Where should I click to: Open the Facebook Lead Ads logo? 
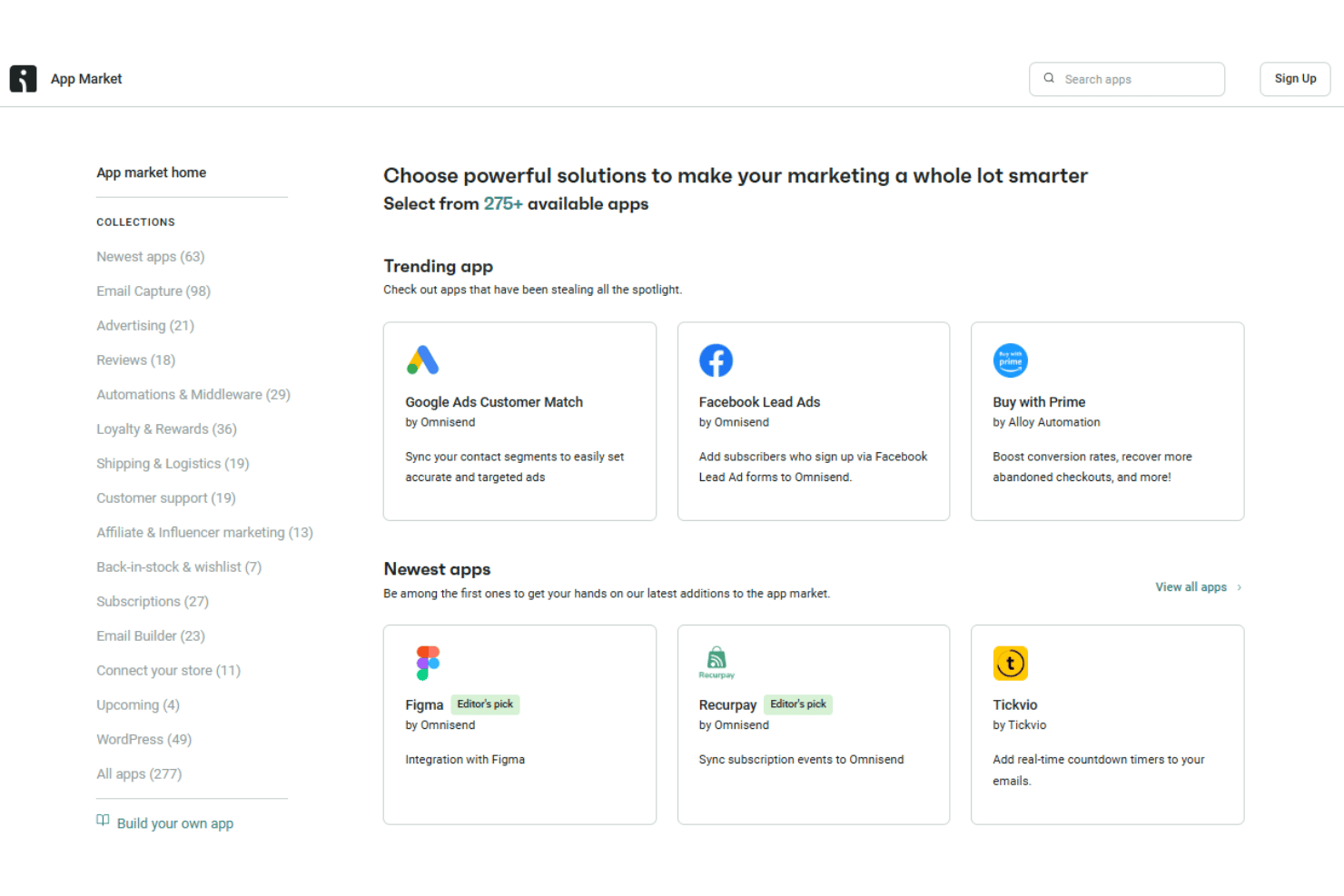point(716,360)
